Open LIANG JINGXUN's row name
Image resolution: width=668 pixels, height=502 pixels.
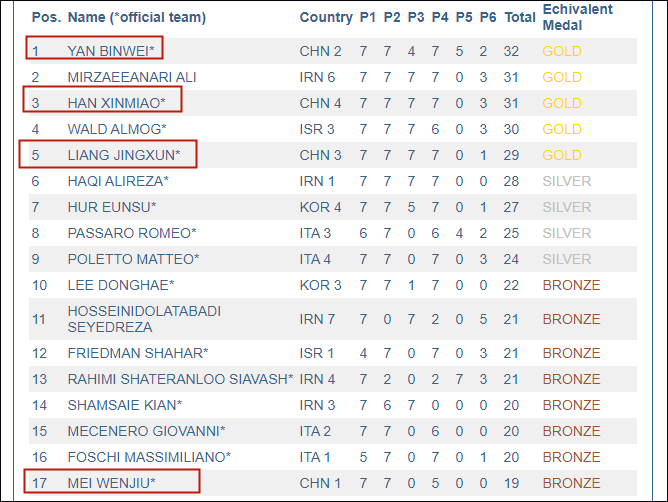[x=124, y=155]
